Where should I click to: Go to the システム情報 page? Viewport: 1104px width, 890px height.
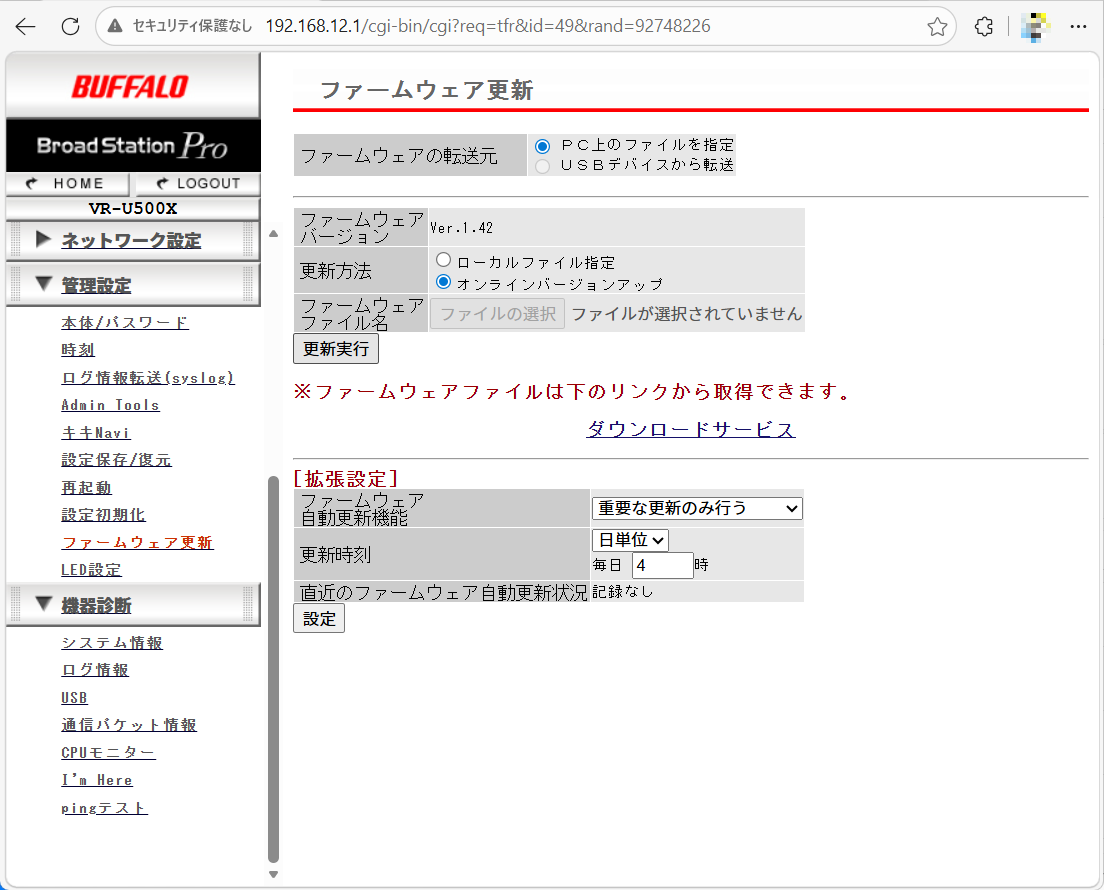click(x=112, y=643)
